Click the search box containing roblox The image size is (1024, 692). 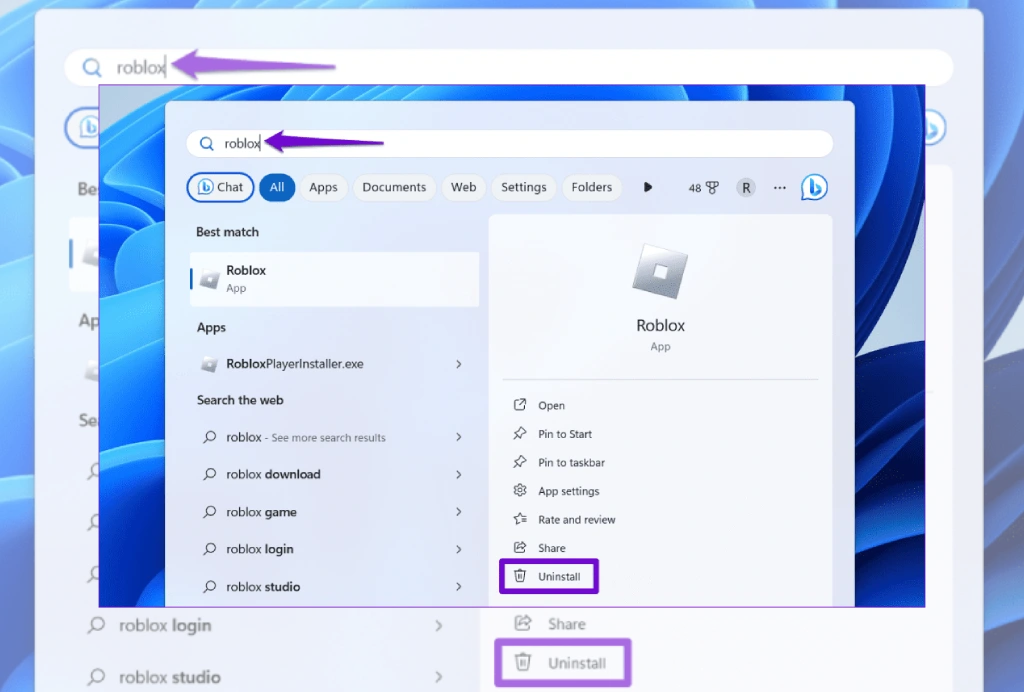click(x=509, y=144)
